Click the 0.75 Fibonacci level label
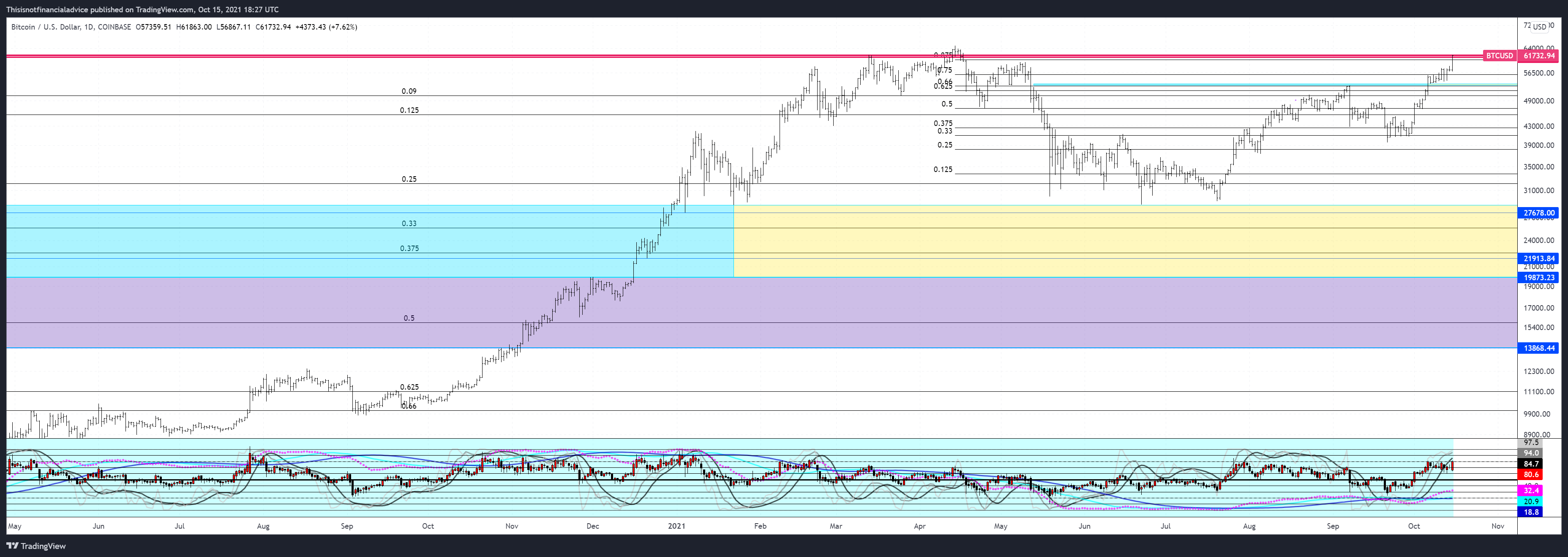 point(945,71)
